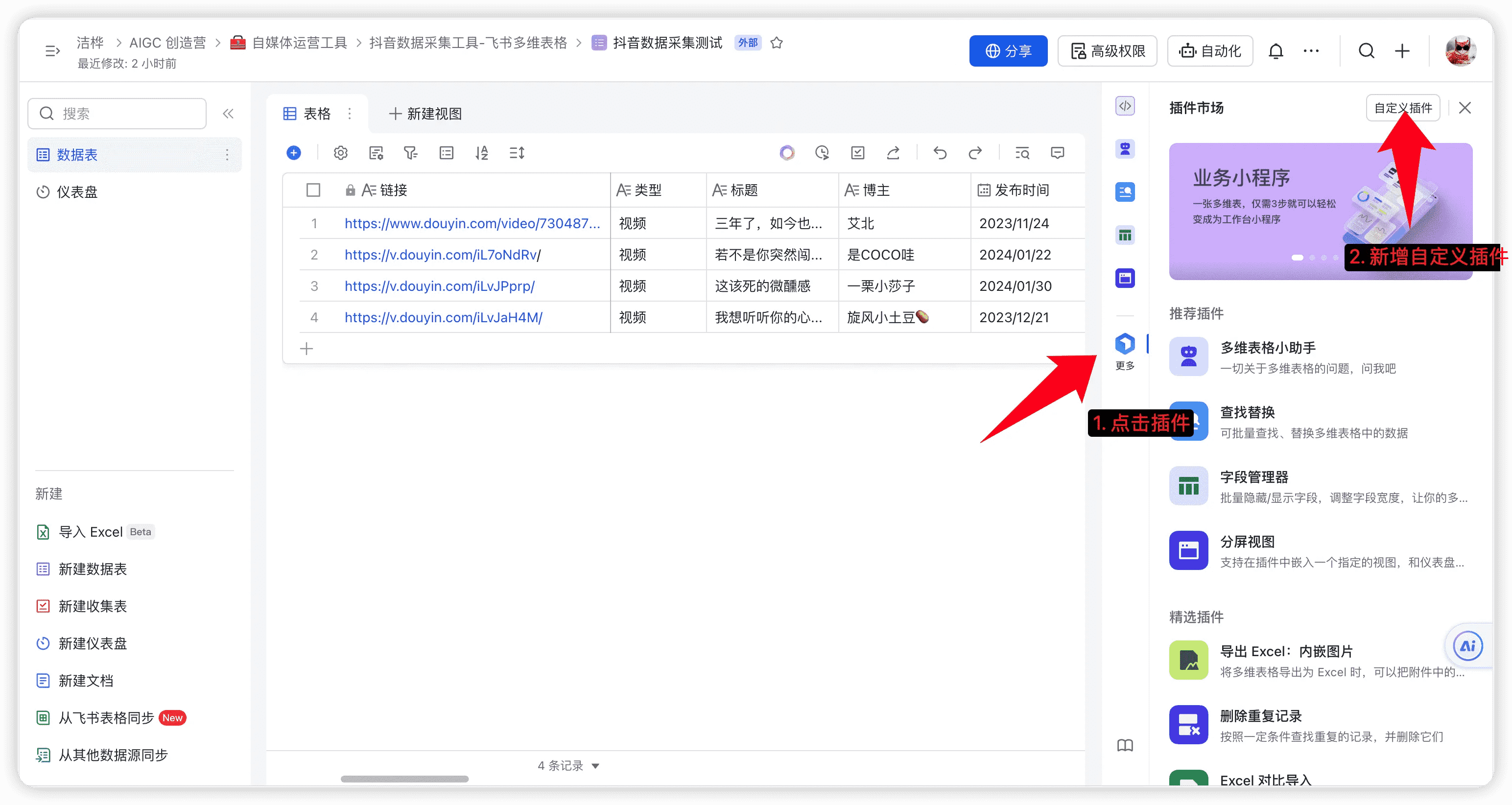1512x805 pixels.
Task: Tick the select-all checkbox in table header
Action: pos(313,190)
